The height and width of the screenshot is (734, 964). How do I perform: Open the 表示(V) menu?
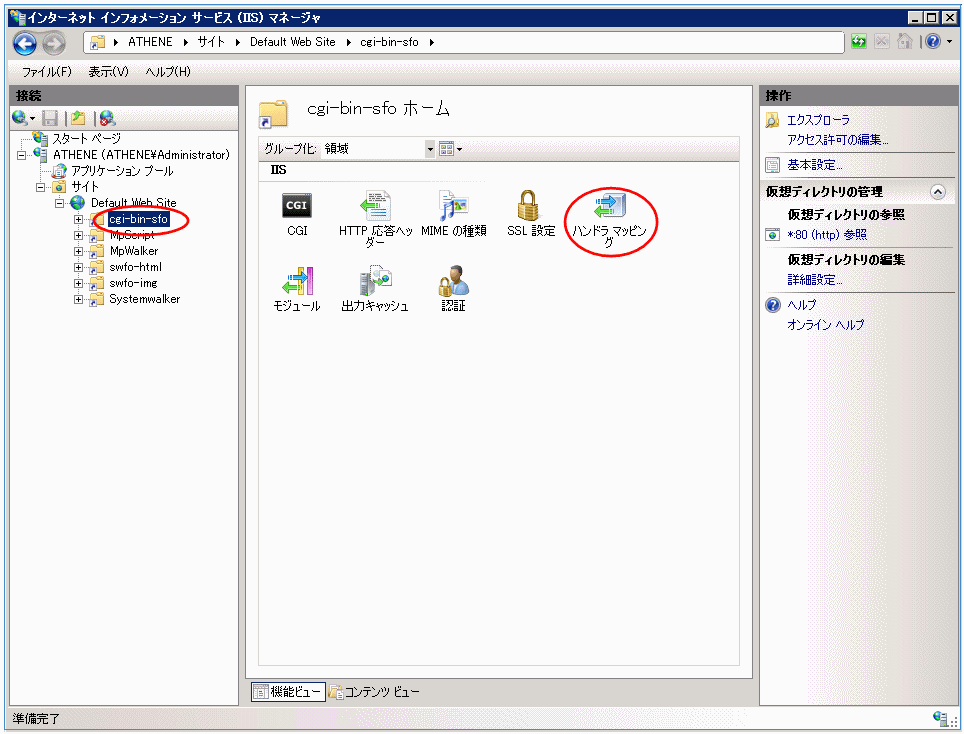pyautogui.click(x=108, y=72)
